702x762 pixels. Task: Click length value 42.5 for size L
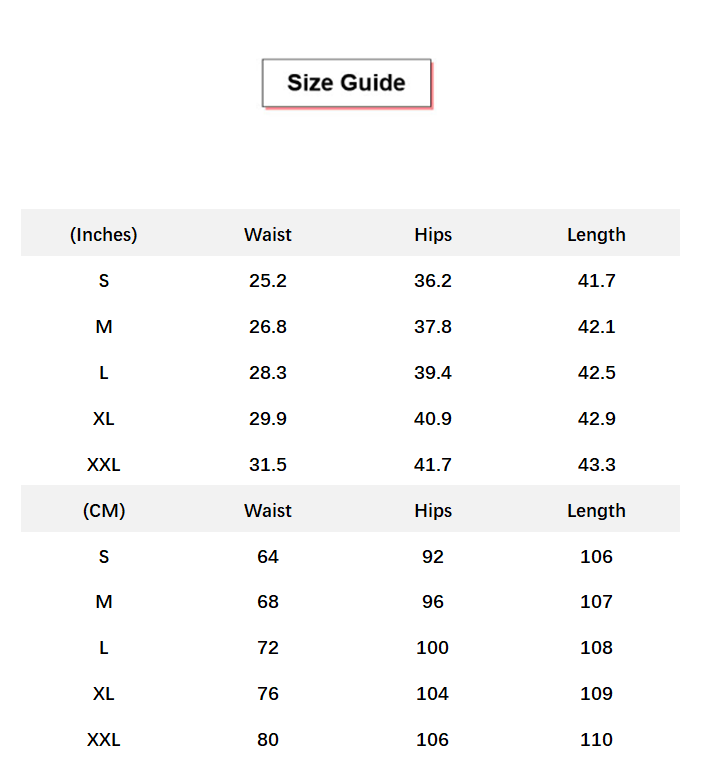[x=597, y=373]
